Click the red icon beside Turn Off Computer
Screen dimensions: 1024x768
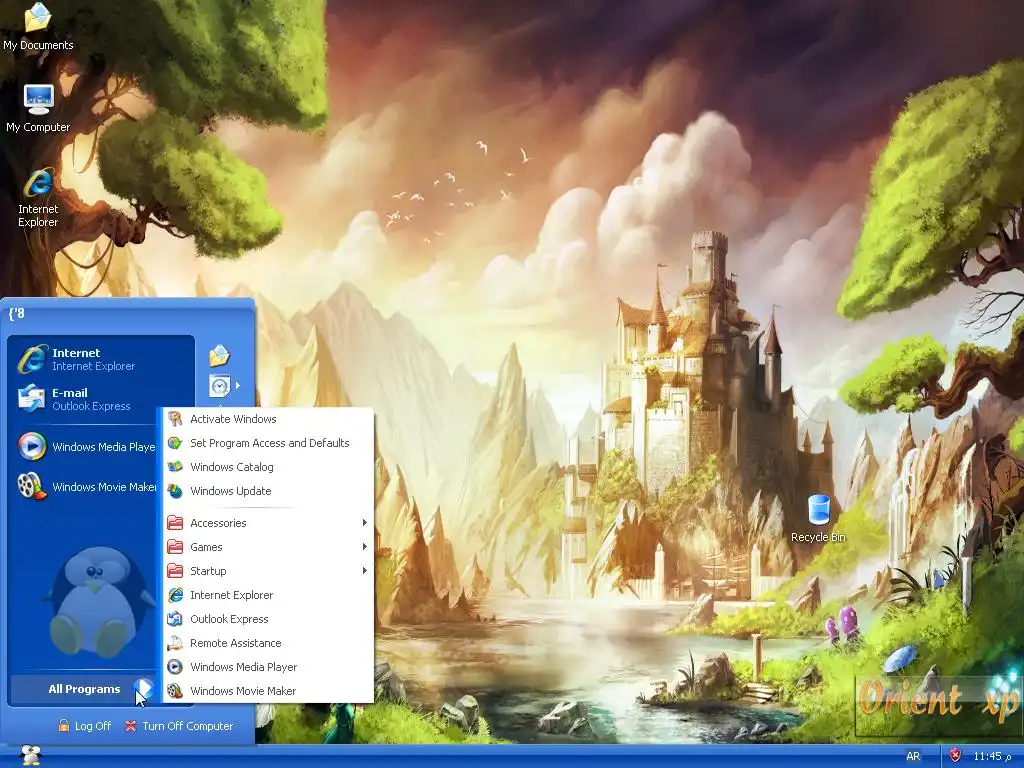131,726
